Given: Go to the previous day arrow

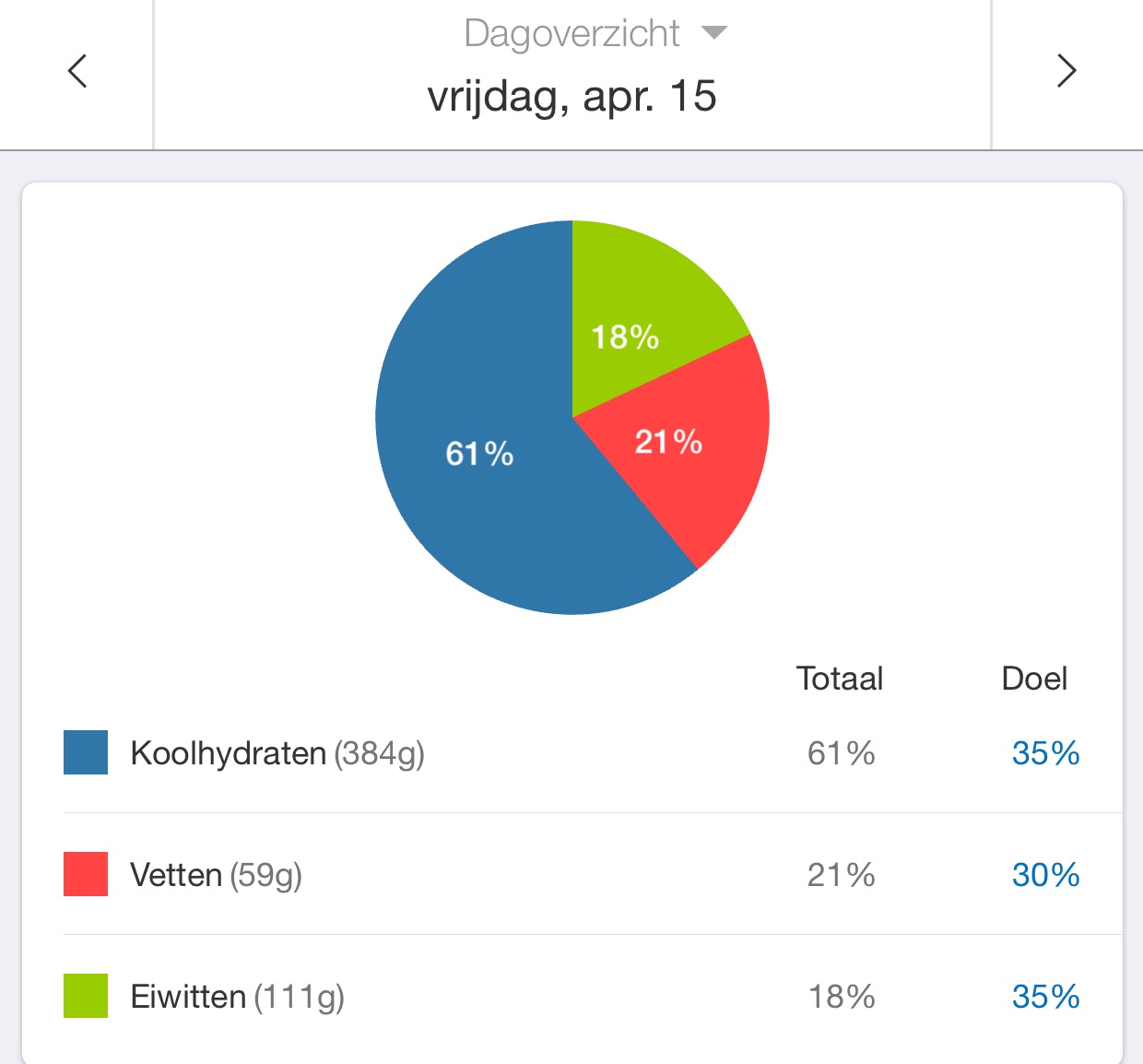Looking at the screenshot, I should click(77, 71).
